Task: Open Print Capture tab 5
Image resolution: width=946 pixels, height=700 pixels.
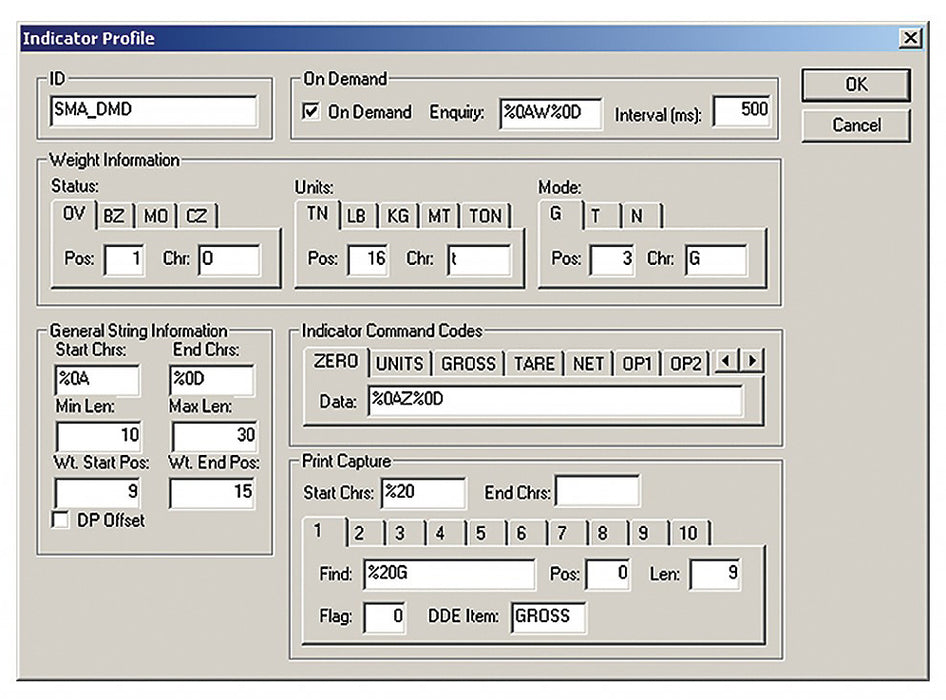Action: point(482,534)
